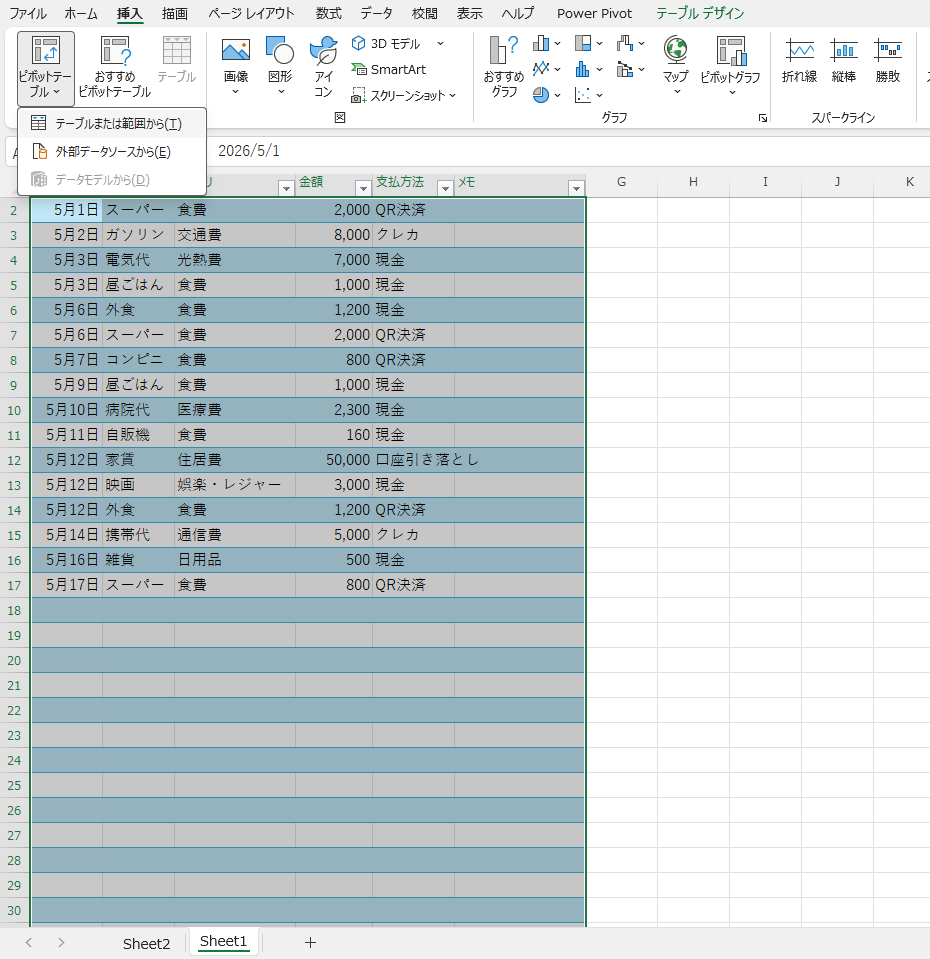Select the 通信費 cell
Viewport: 930px width, 959px height.
[235, 535]
